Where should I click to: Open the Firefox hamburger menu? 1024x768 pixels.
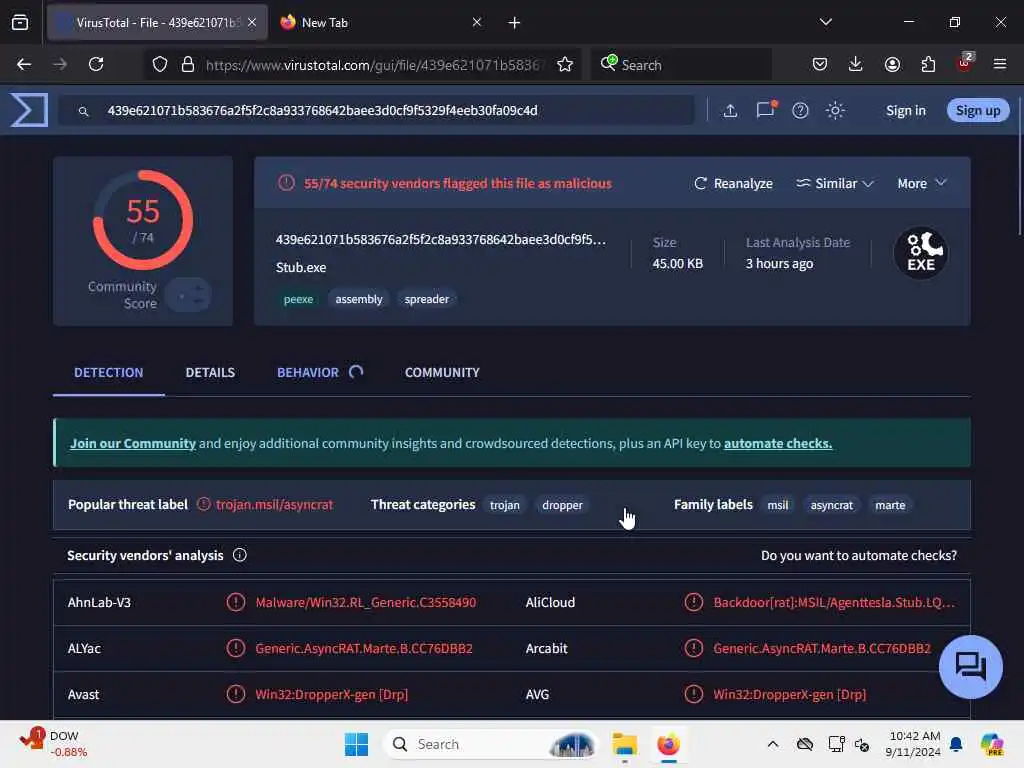[x=1000, y=64]
